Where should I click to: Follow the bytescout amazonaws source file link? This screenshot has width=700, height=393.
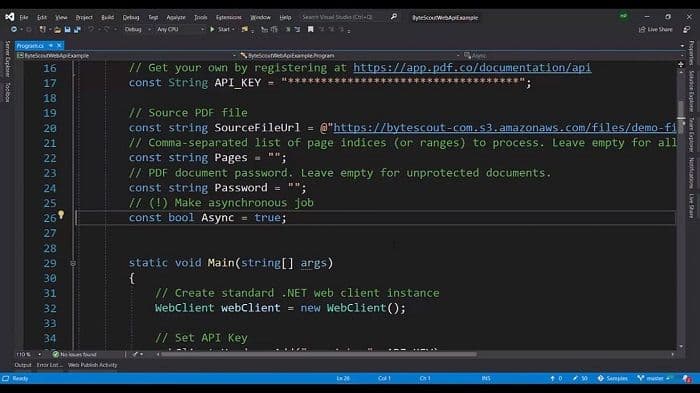[504, 127]
